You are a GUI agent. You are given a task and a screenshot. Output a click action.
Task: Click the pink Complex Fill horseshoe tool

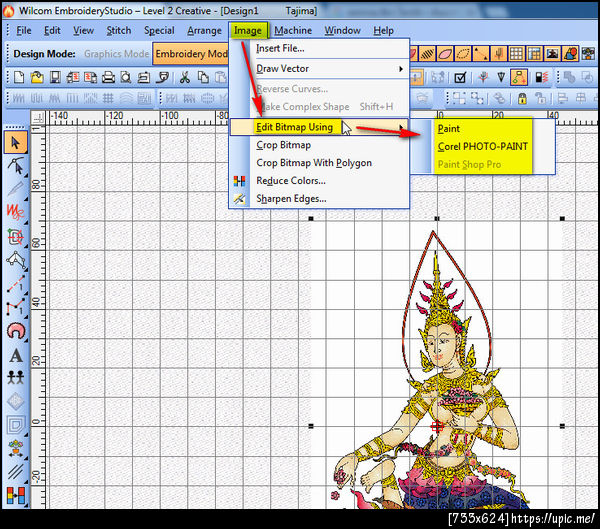click(15, 331)
